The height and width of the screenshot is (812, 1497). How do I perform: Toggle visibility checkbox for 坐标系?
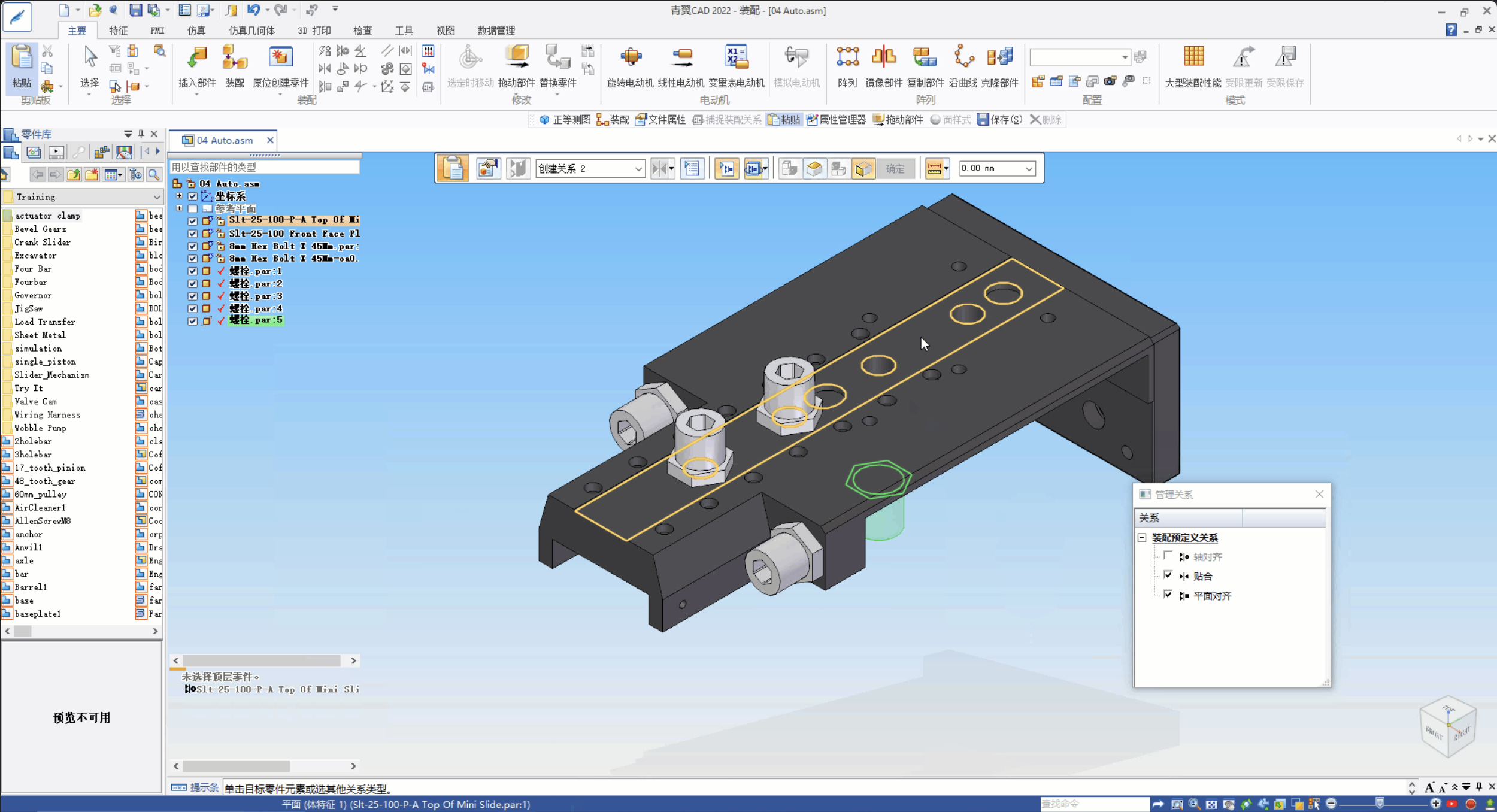tap(192, 196)
